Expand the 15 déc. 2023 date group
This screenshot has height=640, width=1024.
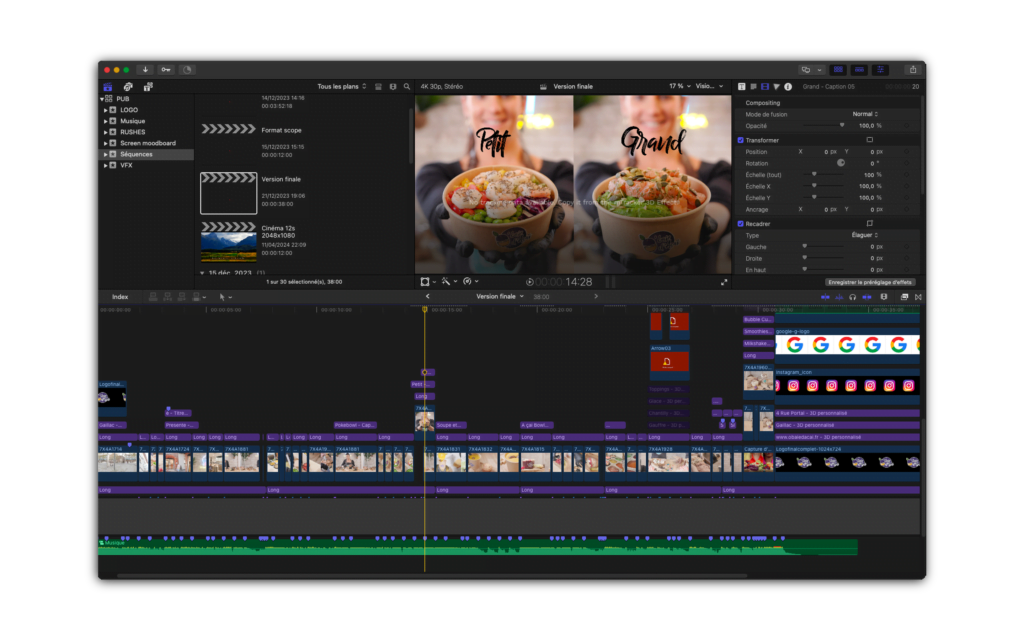202,273
